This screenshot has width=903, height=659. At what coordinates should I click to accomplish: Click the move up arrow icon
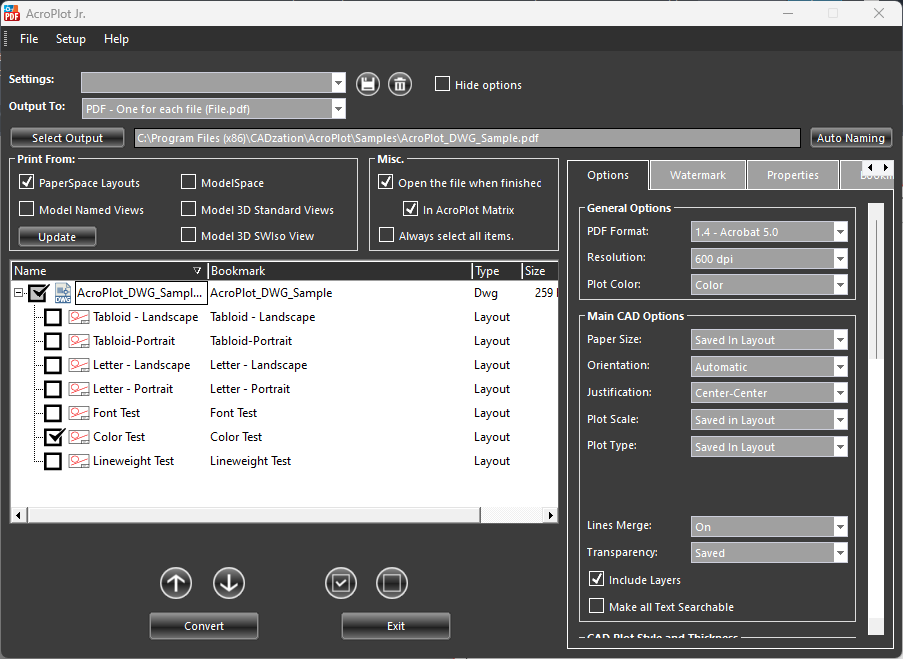[176, 583]
